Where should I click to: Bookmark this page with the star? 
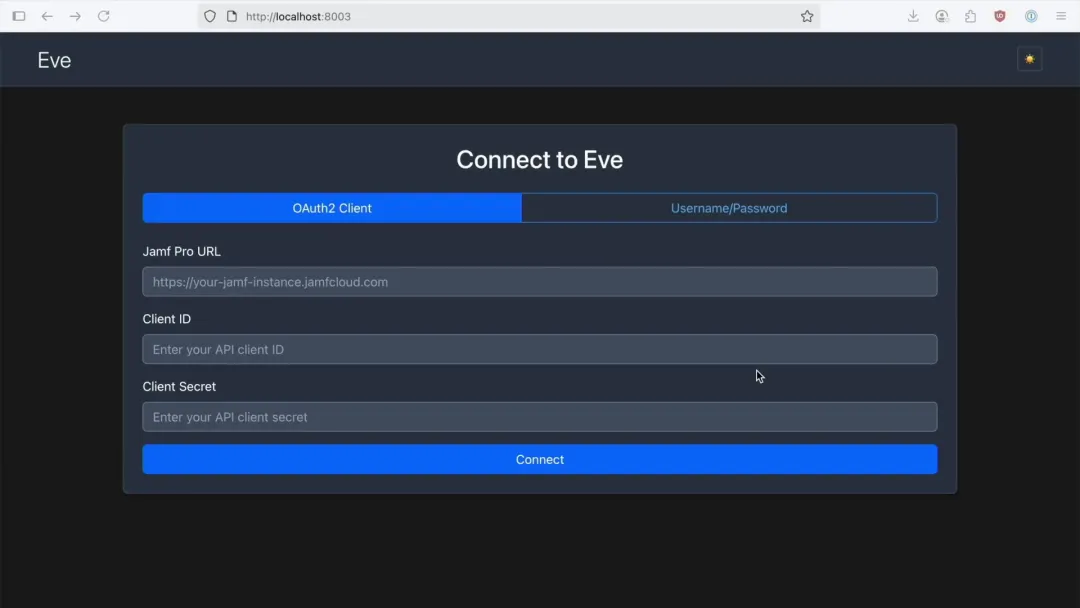807,16
